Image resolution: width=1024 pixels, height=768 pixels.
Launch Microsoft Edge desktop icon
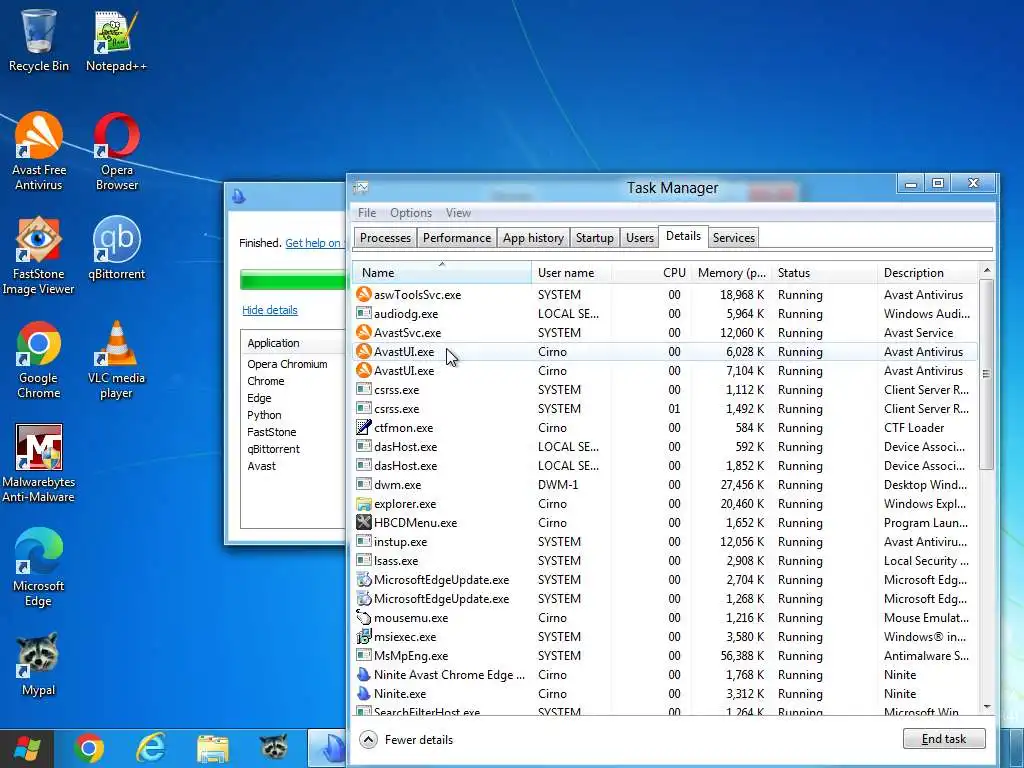[x=39, y=567]
